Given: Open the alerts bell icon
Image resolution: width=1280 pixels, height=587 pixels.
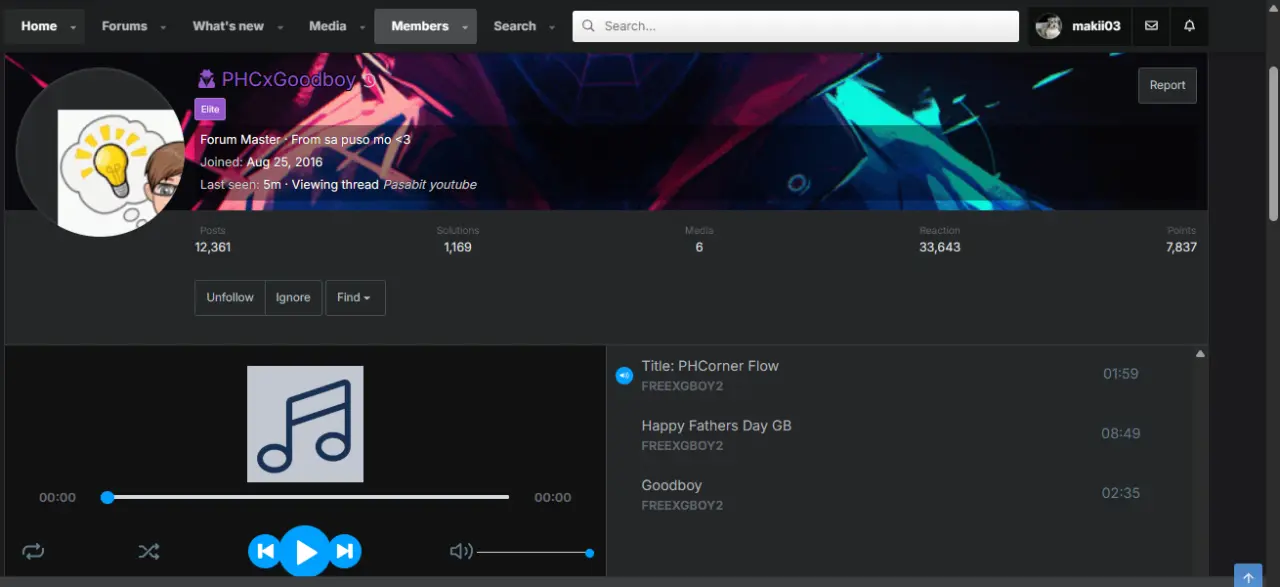Looking at the screenshot, I should pyautogui.click(x=1189, y=26).
